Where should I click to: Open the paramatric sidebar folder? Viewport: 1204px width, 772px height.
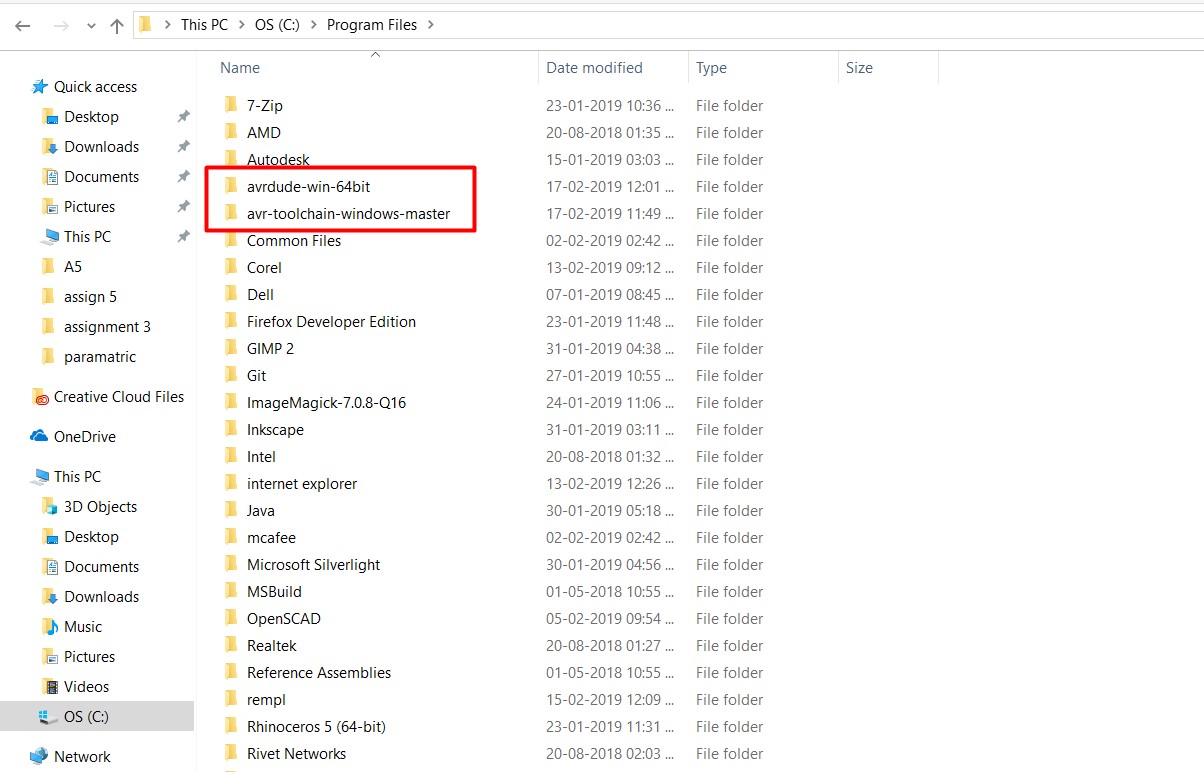(100, 357)
